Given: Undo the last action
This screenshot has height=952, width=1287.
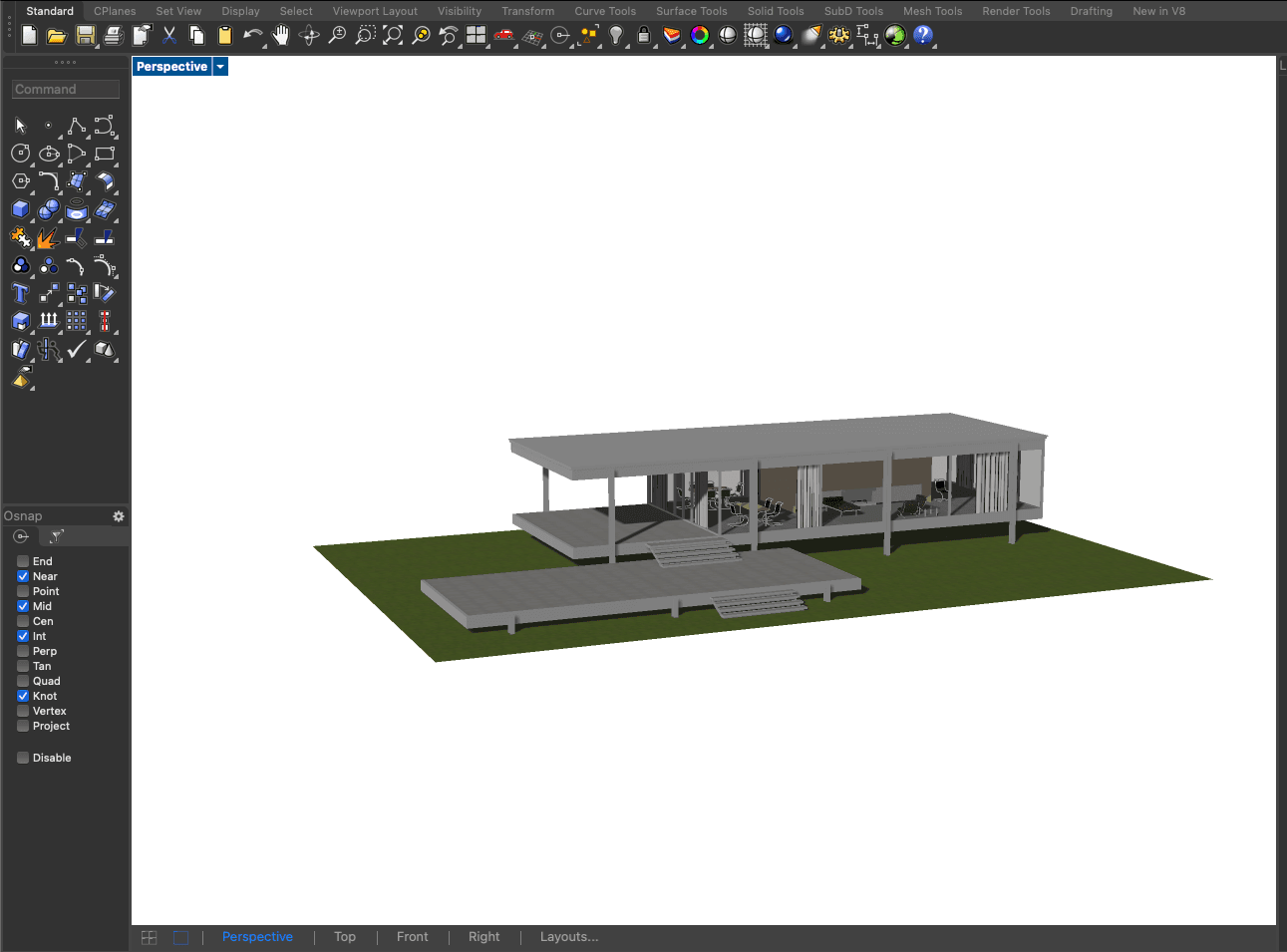Looking at the screenshot, I should click(x=253, y=36).
